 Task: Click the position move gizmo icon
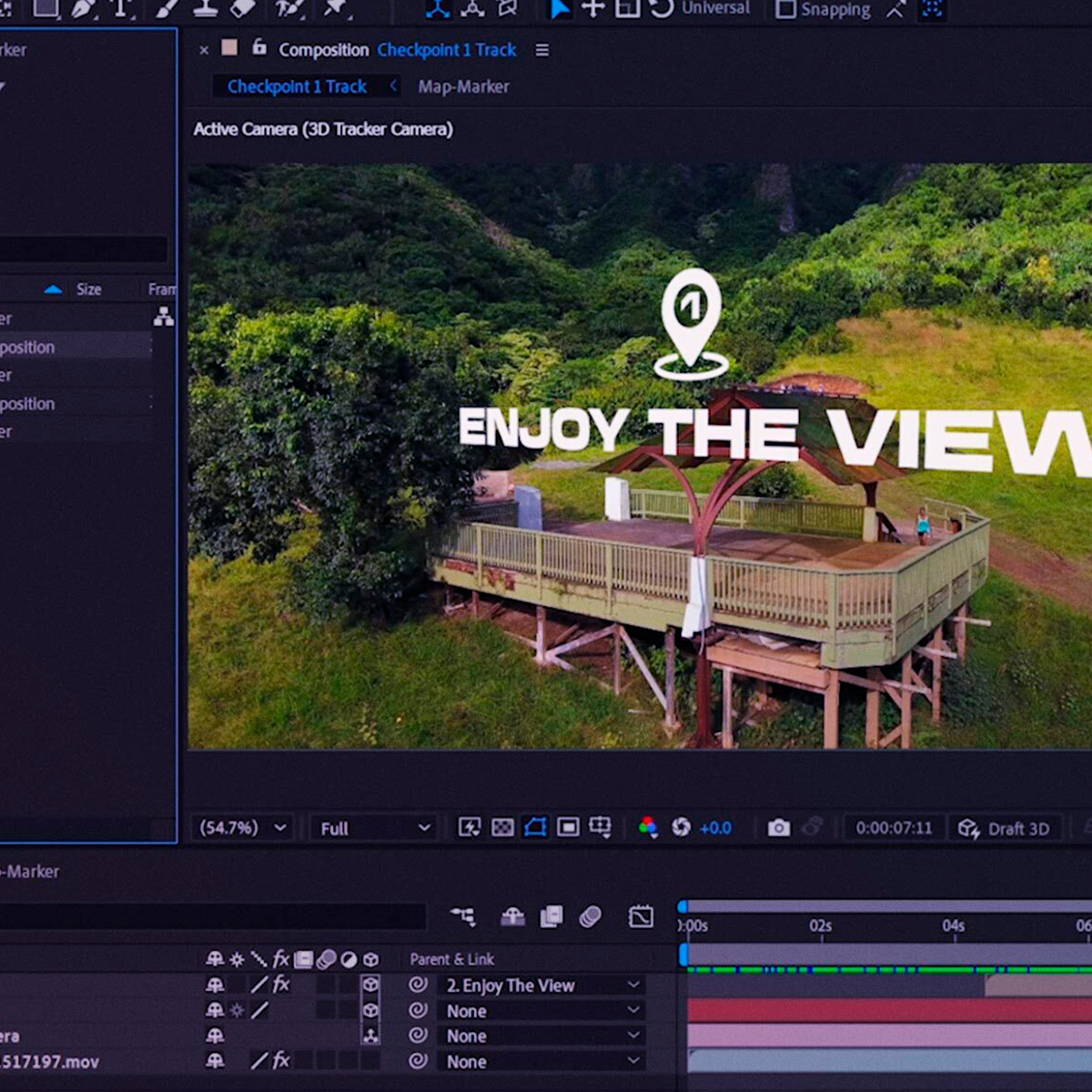(x=593, y=8)
